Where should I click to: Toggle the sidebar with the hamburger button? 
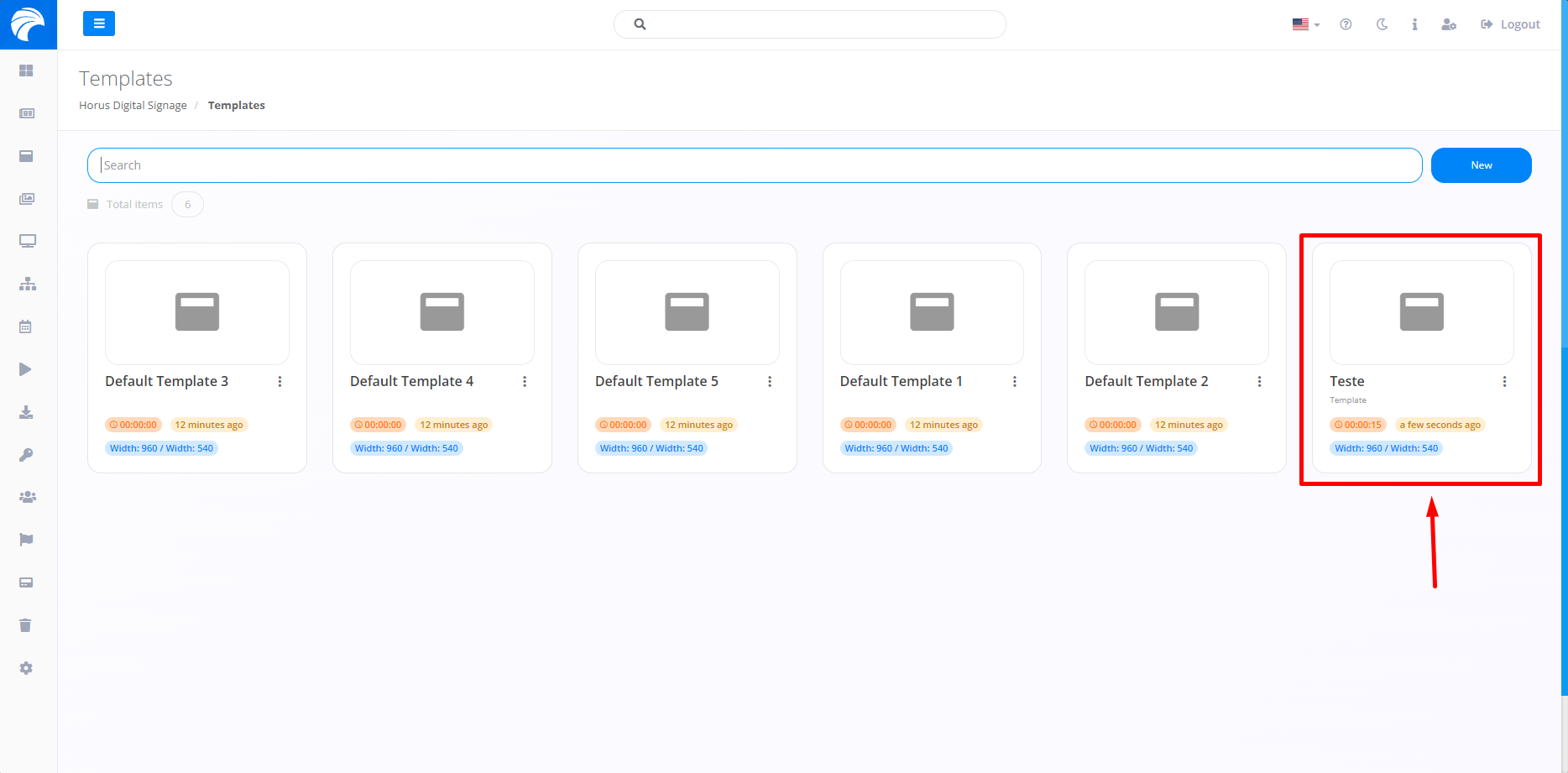(99, 24)
